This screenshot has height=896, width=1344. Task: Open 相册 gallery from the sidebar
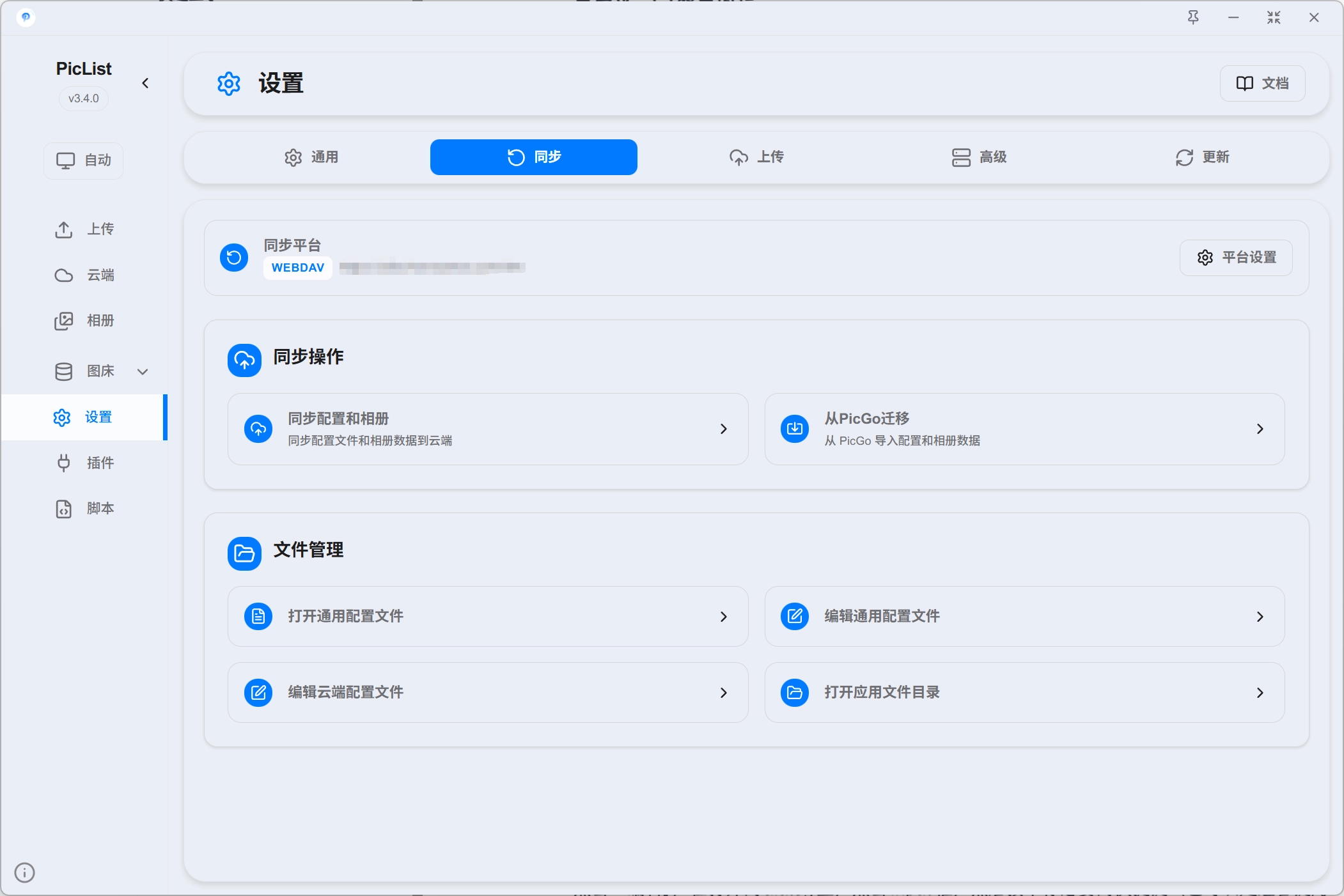84,321
